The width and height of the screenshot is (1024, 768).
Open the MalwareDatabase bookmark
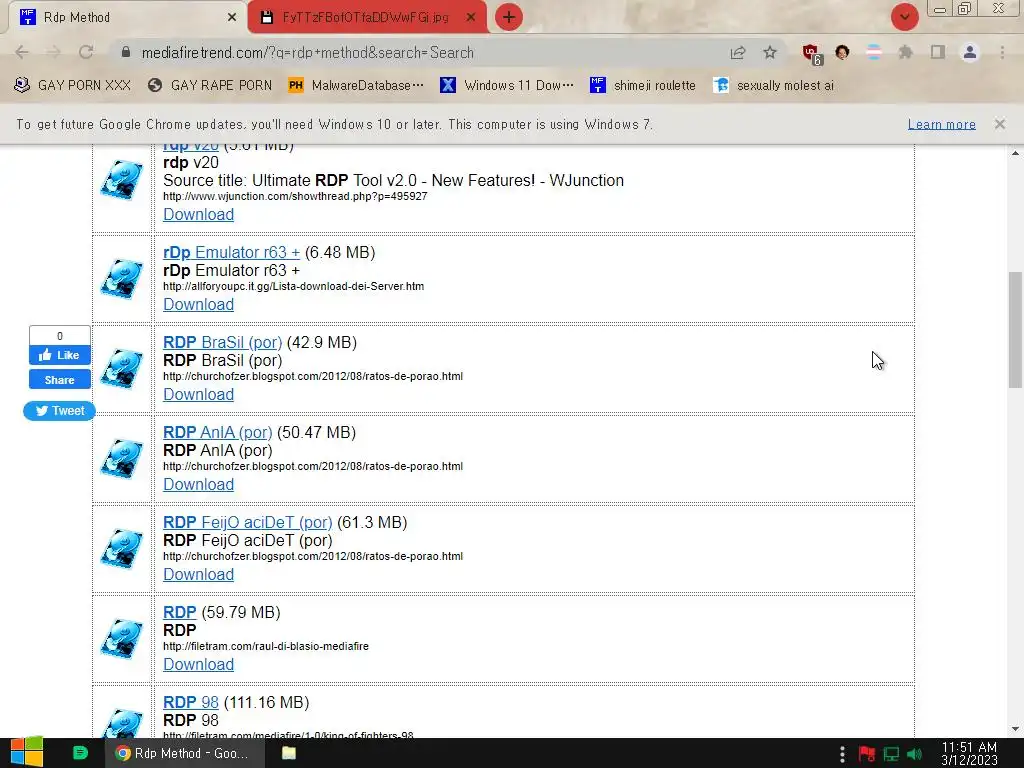point(356,86)
